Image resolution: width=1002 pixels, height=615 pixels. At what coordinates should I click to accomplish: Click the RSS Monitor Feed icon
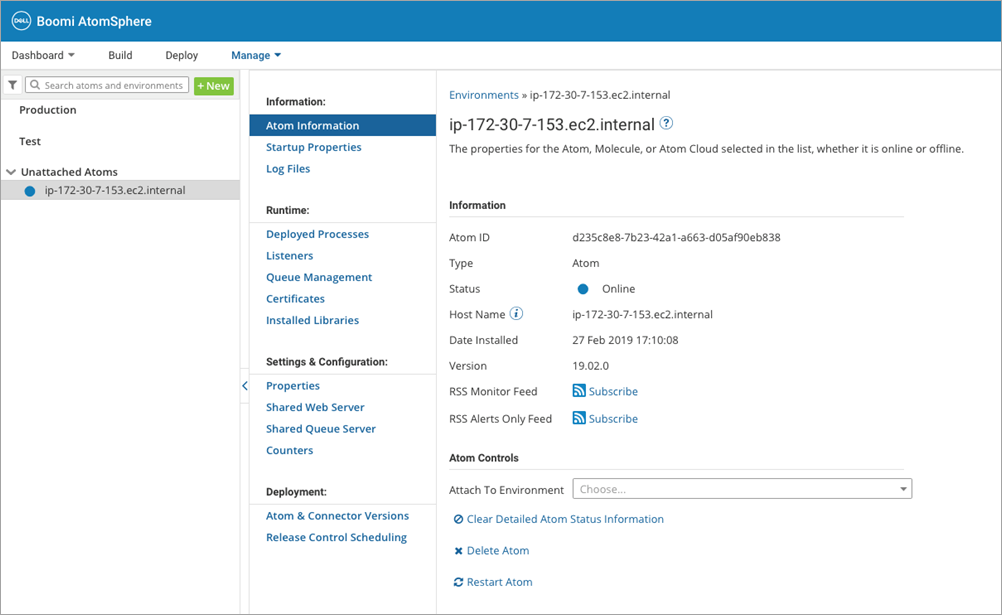tap(579, 391)
